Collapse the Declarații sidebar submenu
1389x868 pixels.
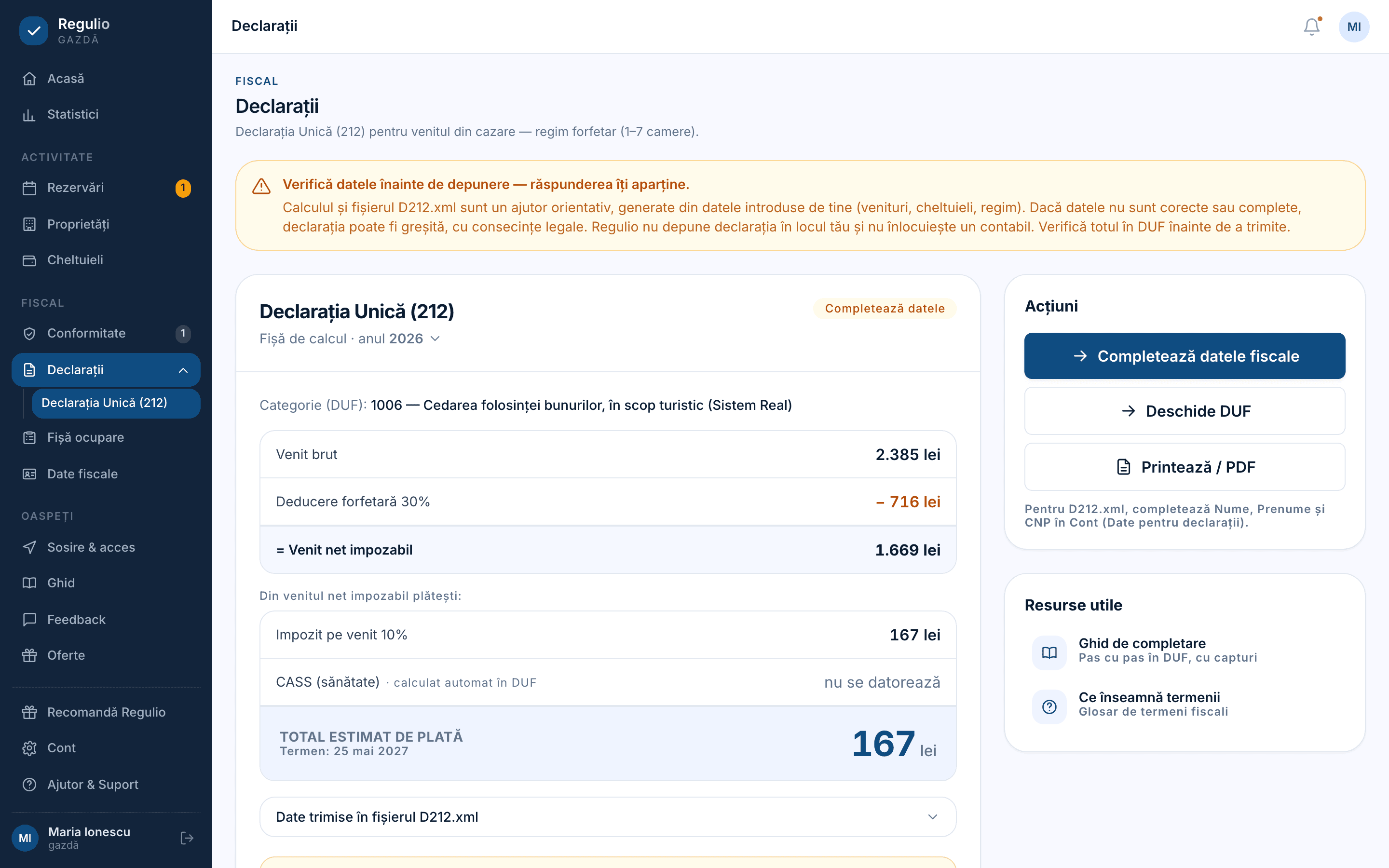183,370
